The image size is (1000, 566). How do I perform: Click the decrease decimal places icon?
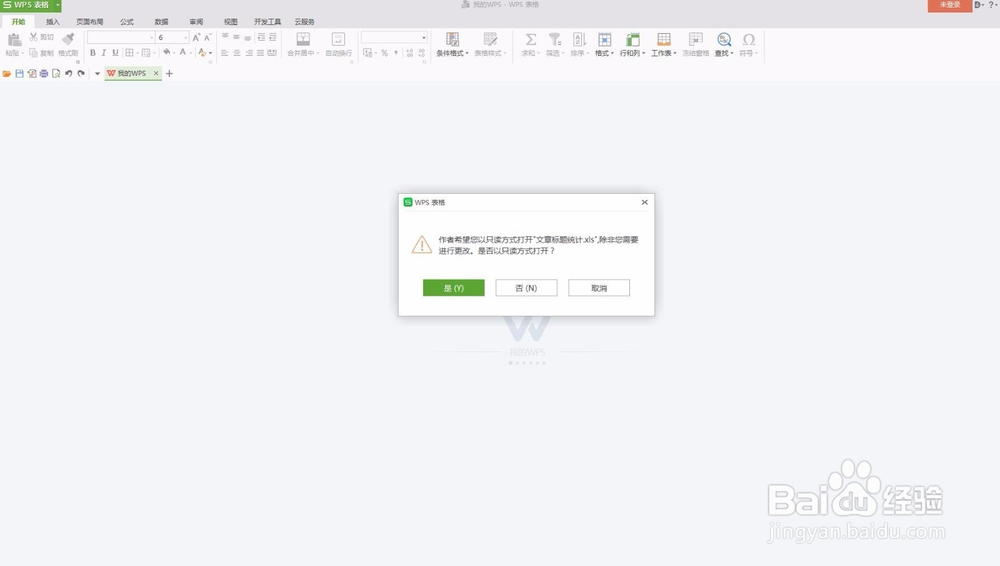(x=422, y=53)
